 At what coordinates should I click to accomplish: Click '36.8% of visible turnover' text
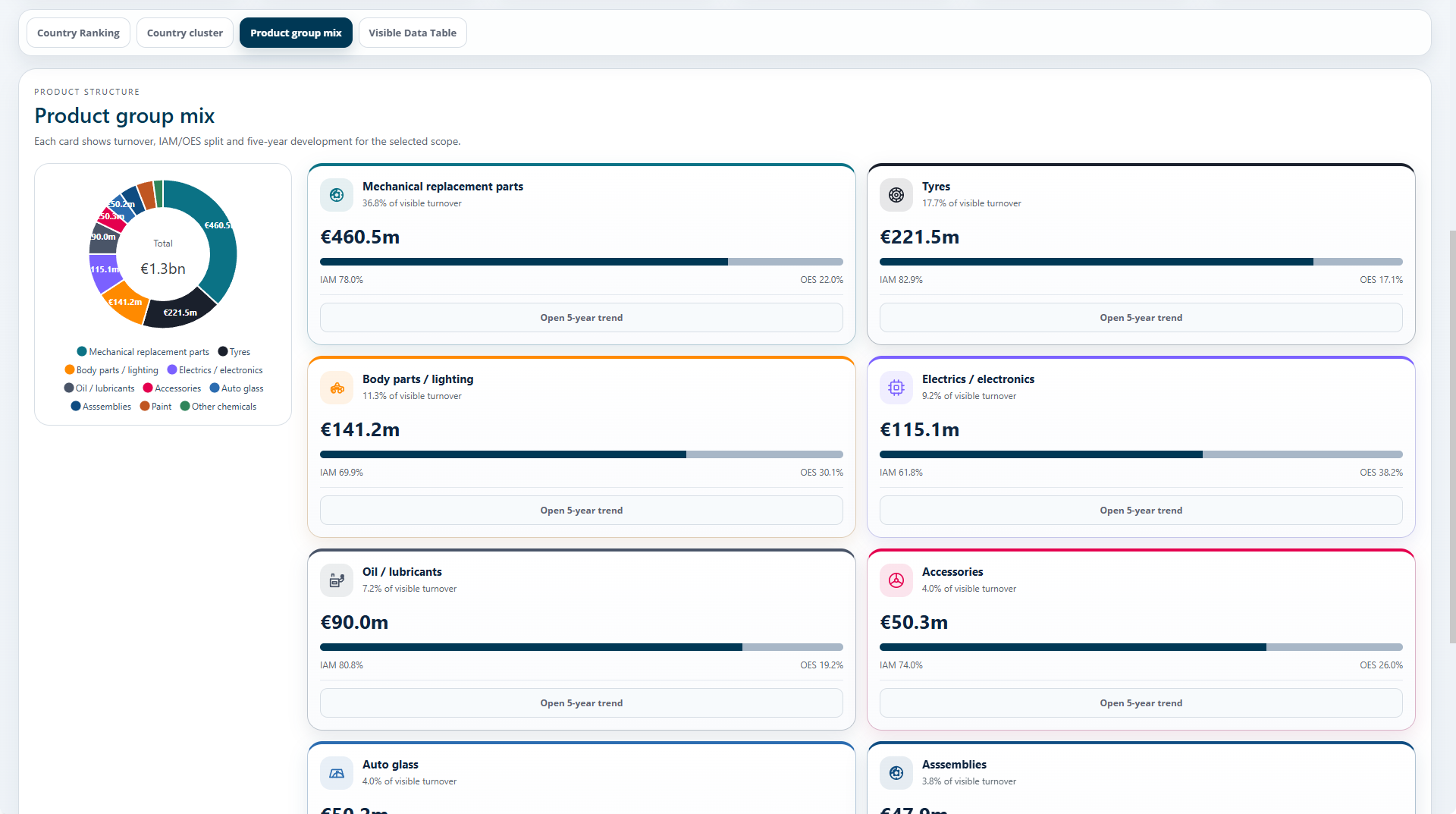click(x=412, y=203)
